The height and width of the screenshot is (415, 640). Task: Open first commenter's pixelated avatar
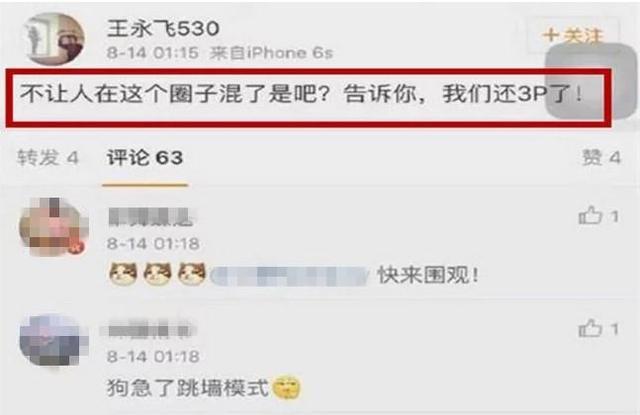tap(54, 227)
